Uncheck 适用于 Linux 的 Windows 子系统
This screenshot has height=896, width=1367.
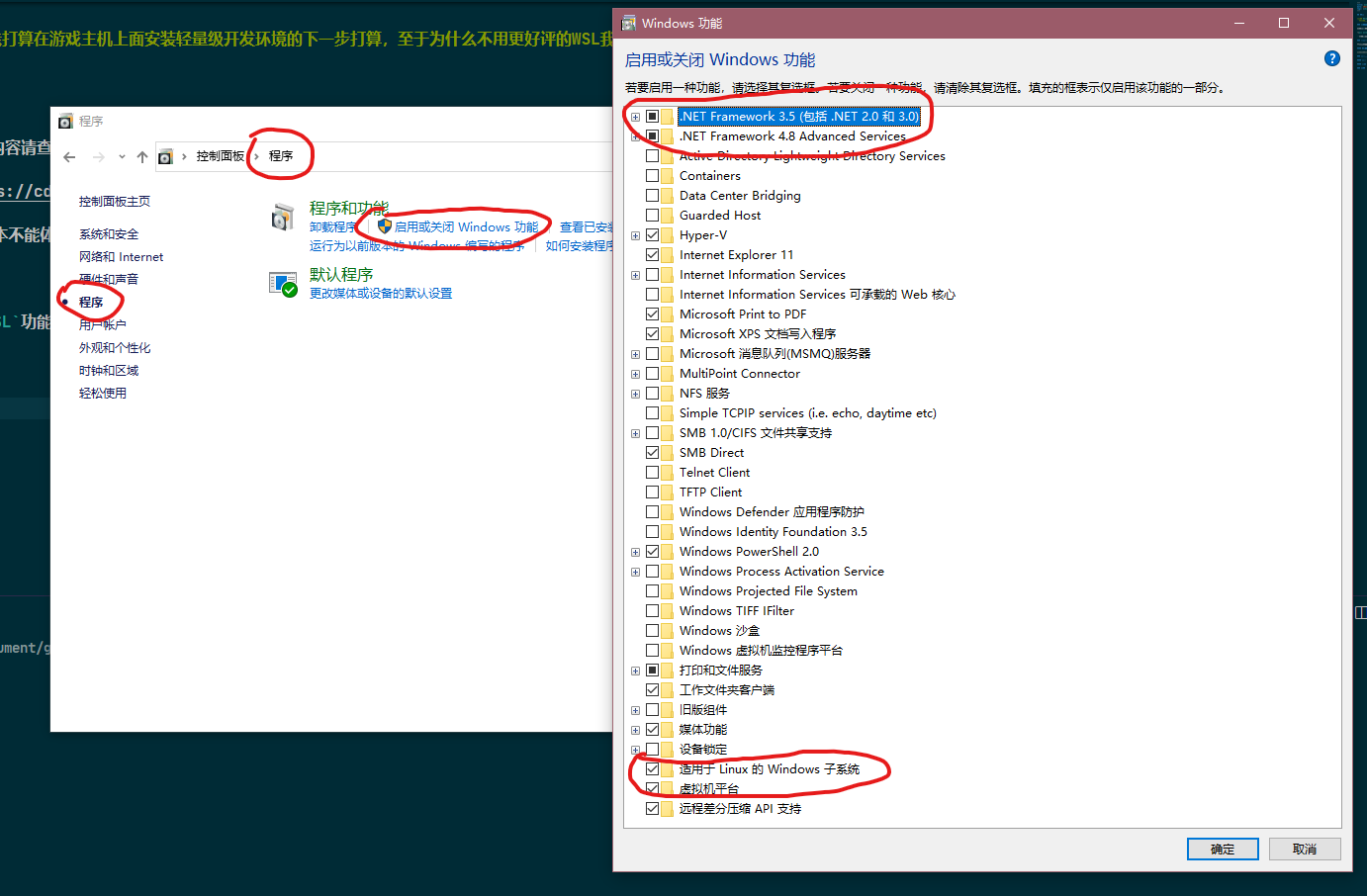[x=652, y=769]
